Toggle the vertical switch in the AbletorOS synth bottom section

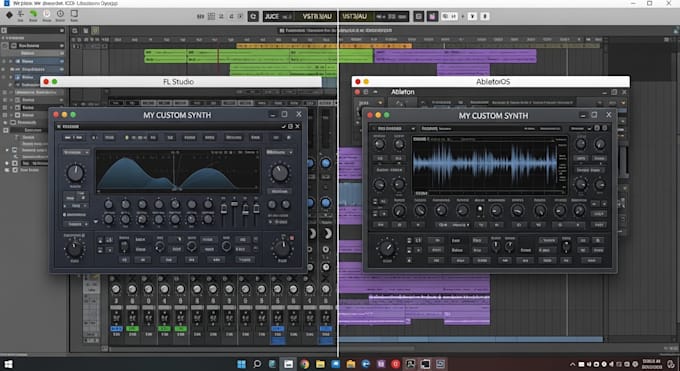point(566,247)
